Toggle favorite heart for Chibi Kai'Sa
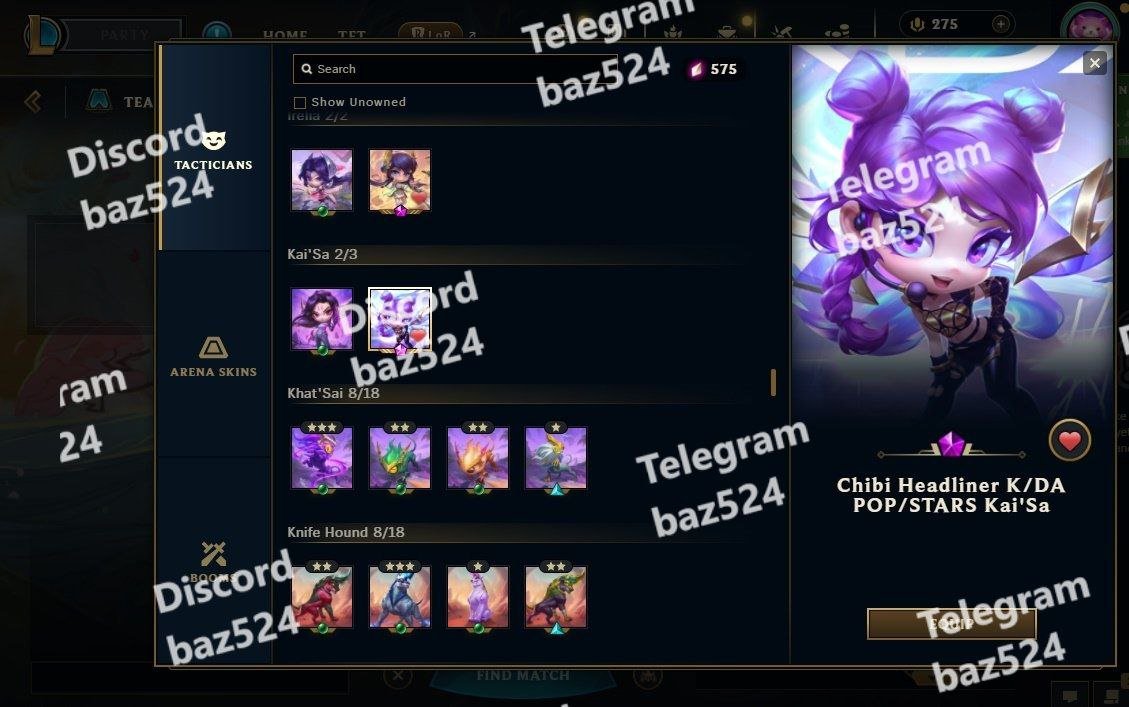 1069,440
